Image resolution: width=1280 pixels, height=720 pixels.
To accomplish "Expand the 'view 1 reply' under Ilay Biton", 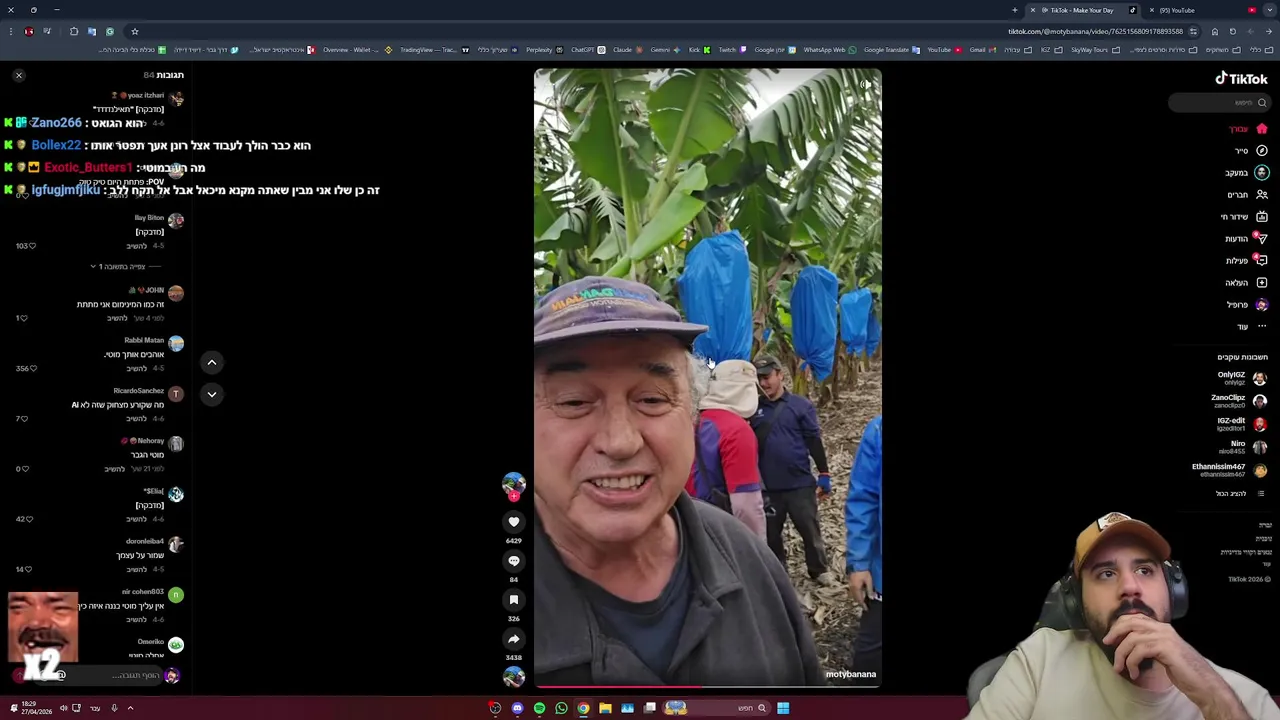I will click(123, 267).
